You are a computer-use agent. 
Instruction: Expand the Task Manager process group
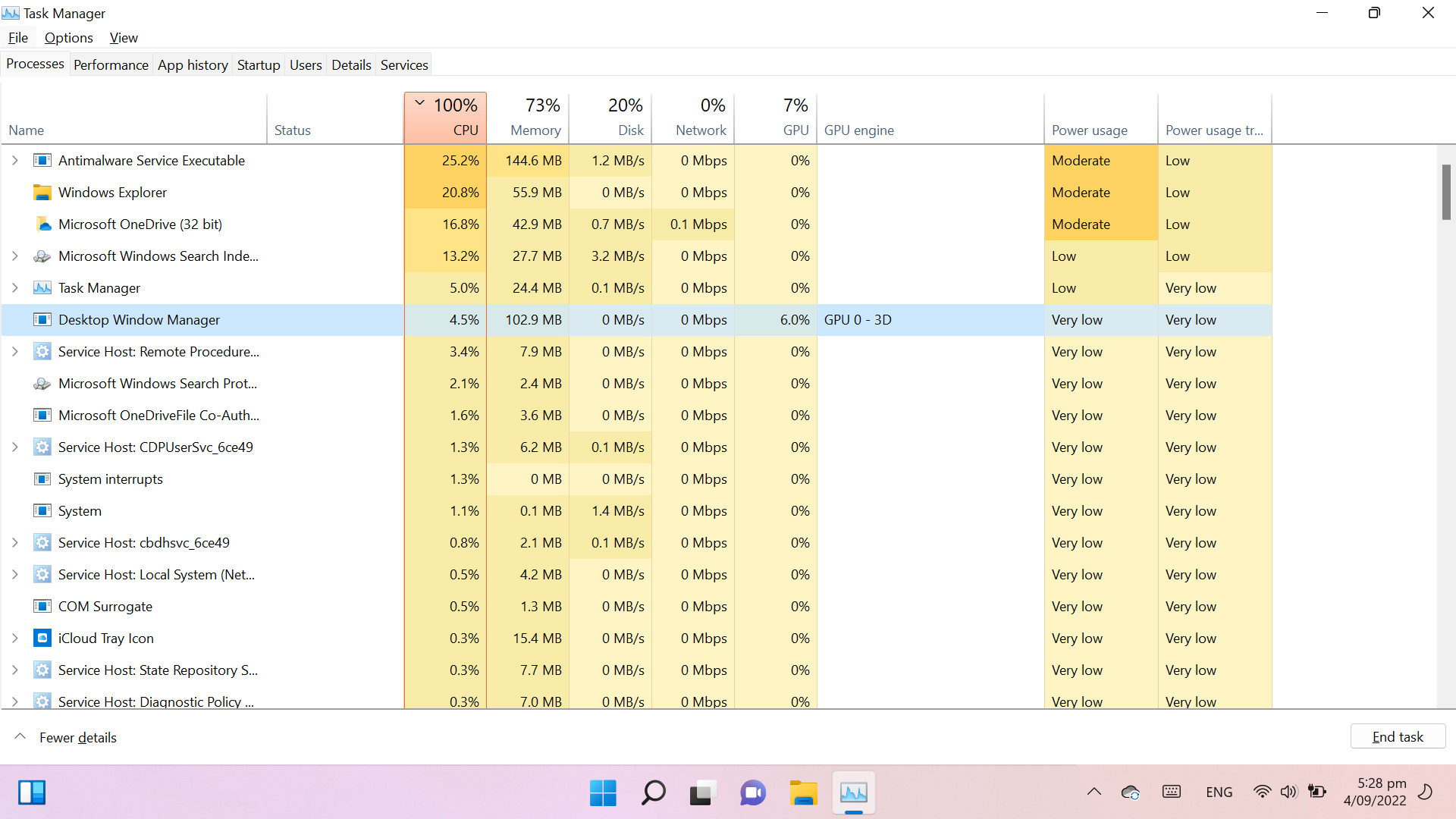pyautogui.click(x=14, y=288)
